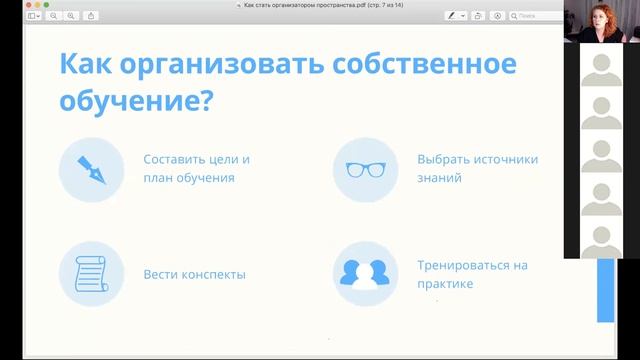
Task: Close the Preview window with red button
Action: click(29, 5)
